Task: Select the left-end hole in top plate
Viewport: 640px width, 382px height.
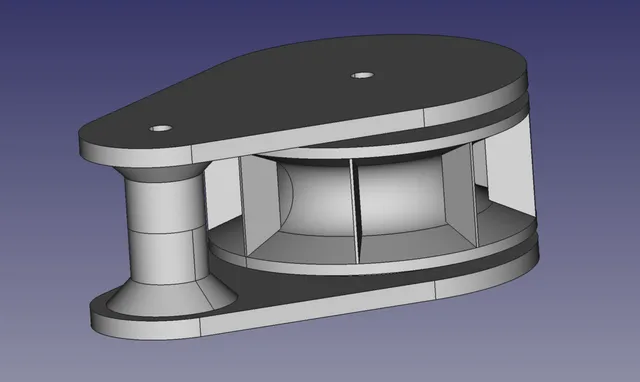Action: 160,128
